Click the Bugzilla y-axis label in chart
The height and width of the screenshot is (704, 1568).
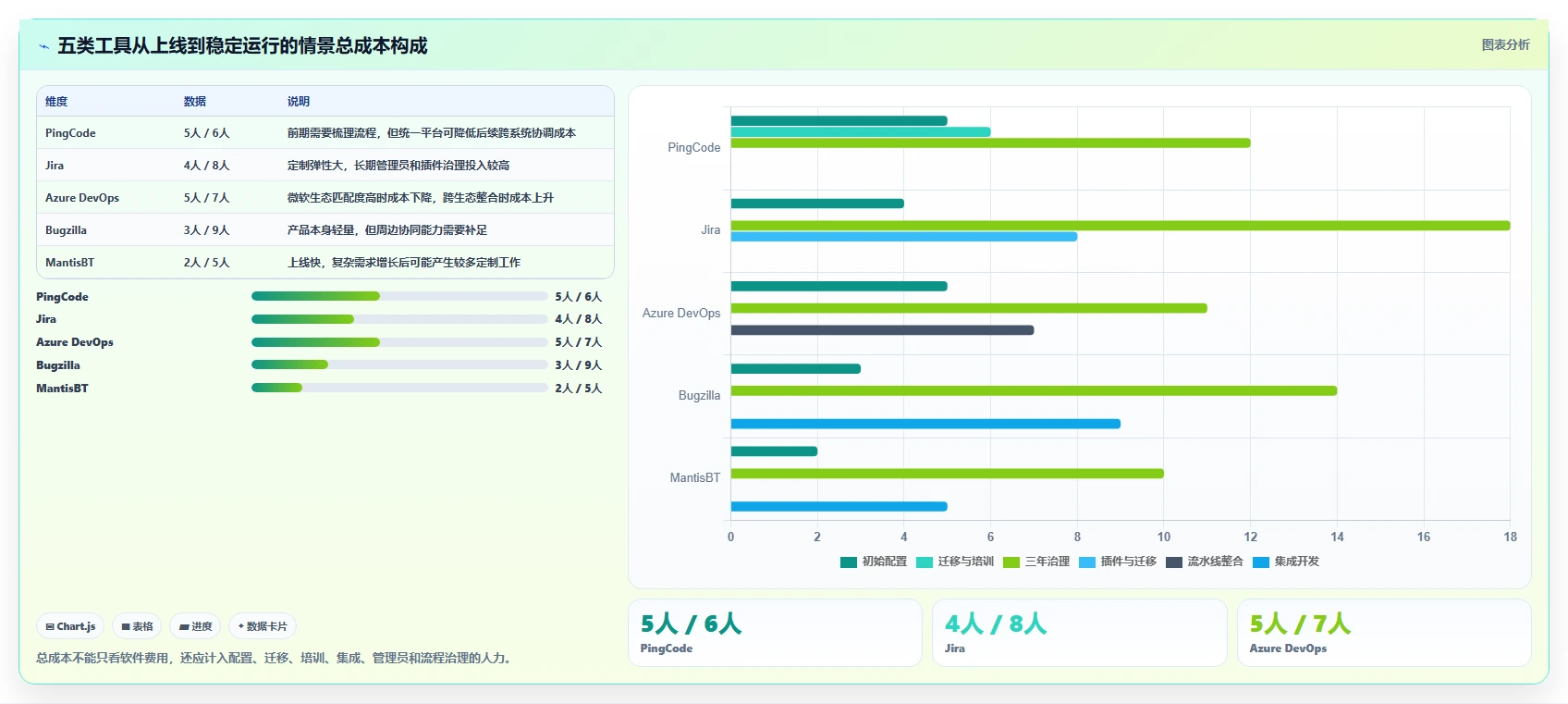click(x=699, y=396)
